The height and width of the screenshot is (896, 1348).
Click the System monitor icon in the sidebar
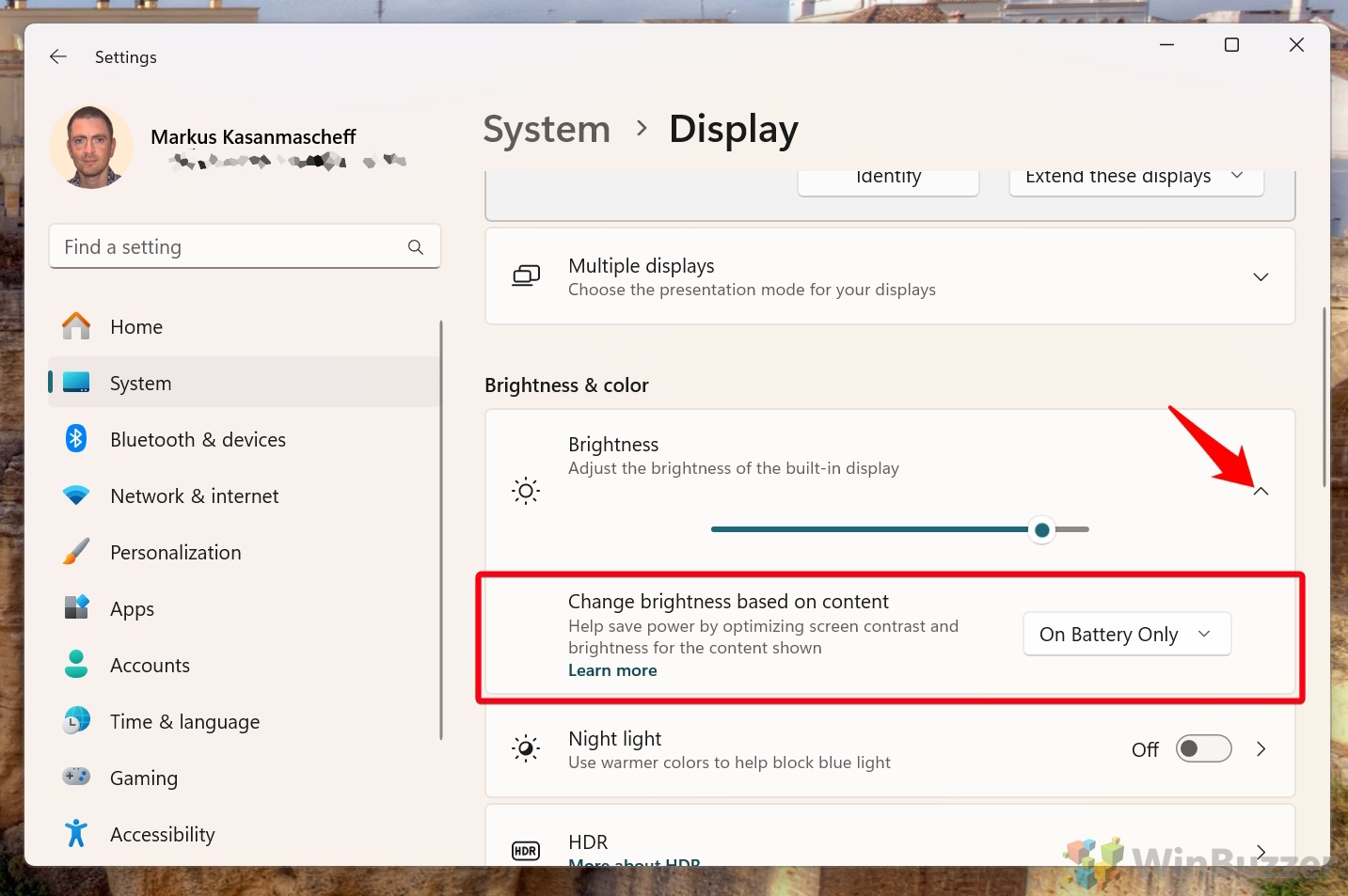(x=76, y=383)
